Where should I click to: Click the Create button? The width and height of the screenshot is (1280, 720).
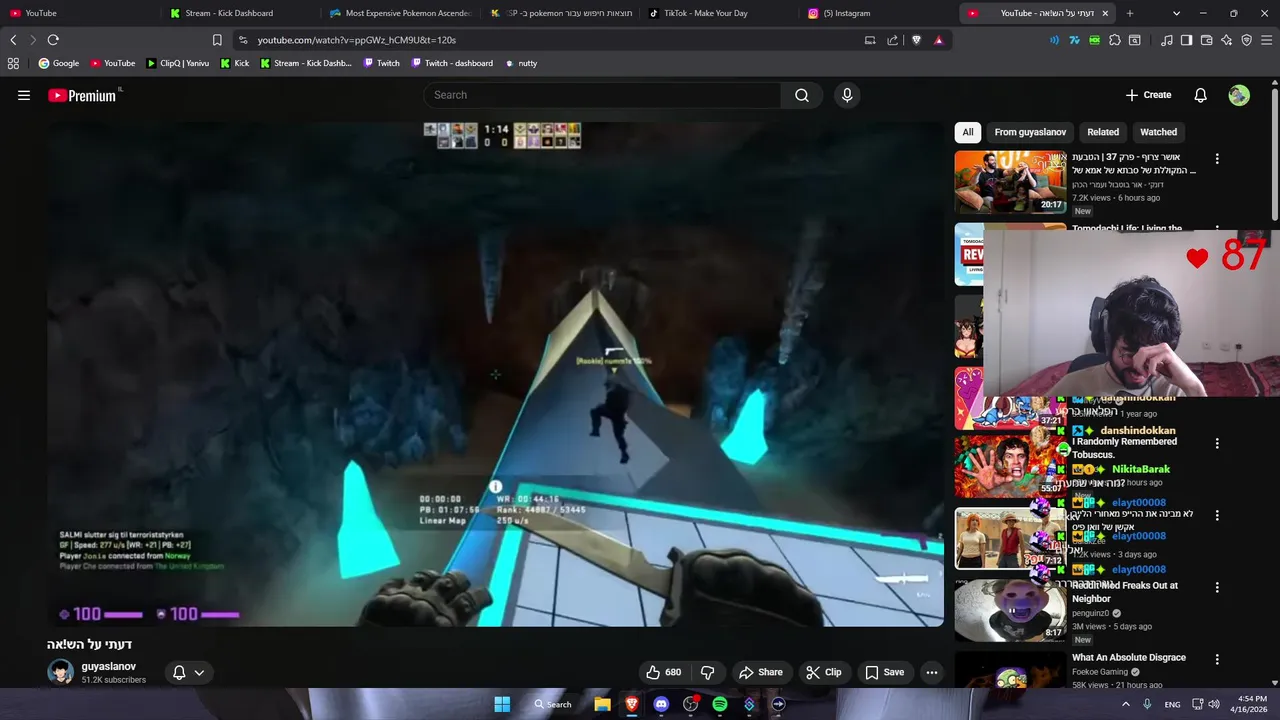point(1148,95)
